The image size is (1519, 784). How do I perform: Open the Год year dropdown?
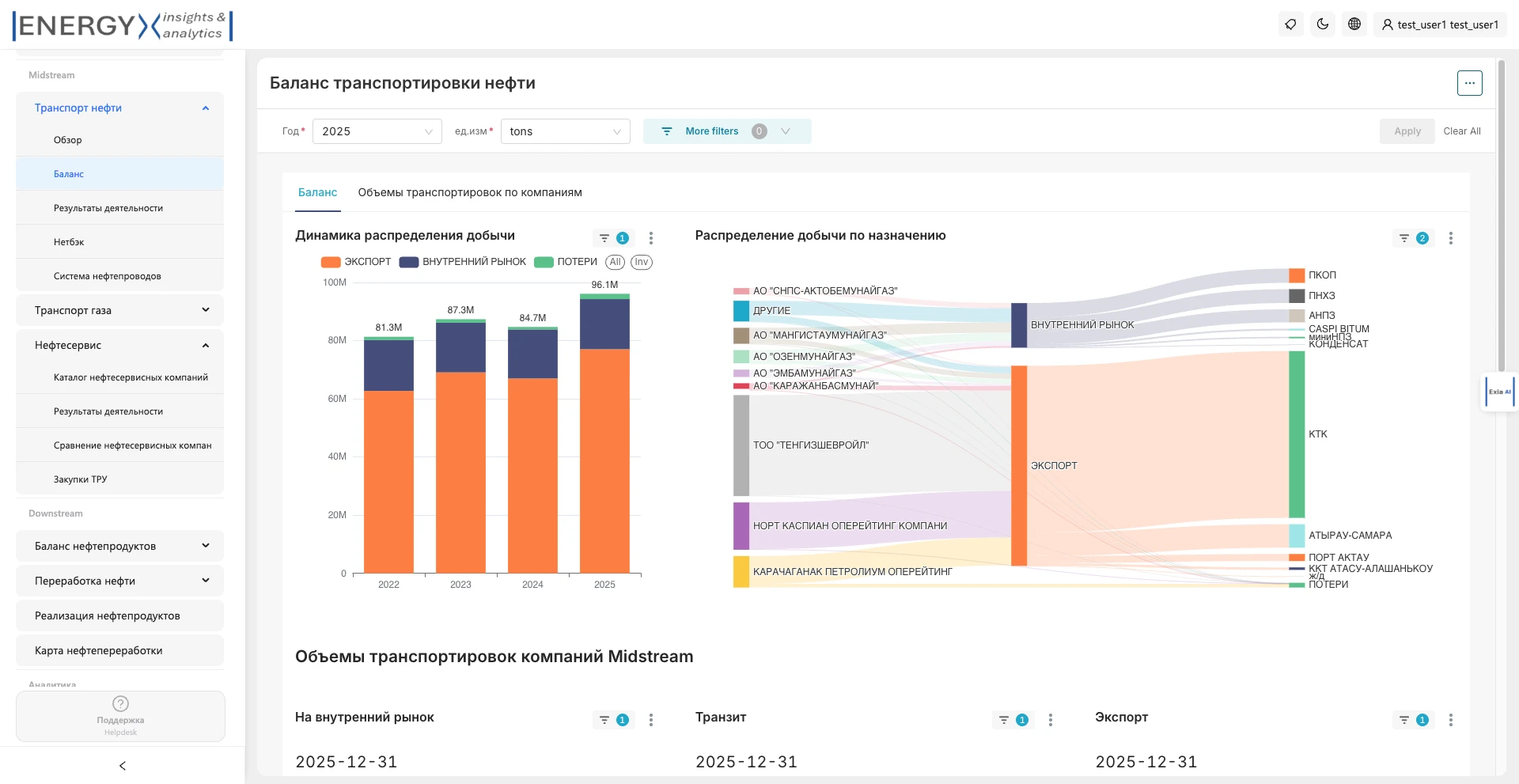[377, 131]
